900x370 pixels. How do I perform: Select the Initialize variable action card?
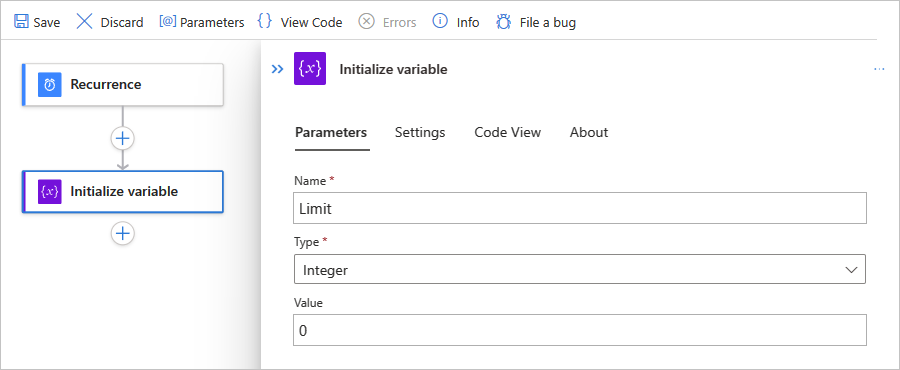pyautogui.click(x=122, y=192)
